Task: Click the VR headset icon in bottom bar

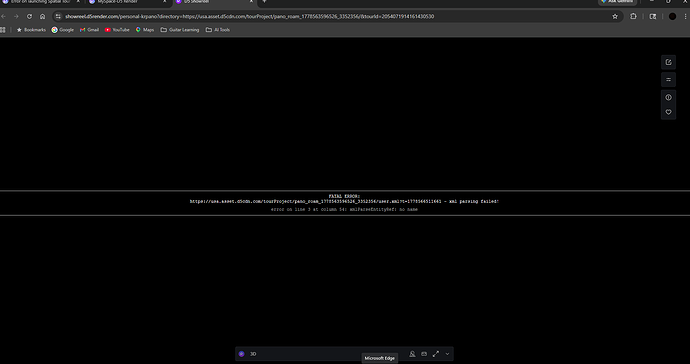Action: click(x=424, y=354)
